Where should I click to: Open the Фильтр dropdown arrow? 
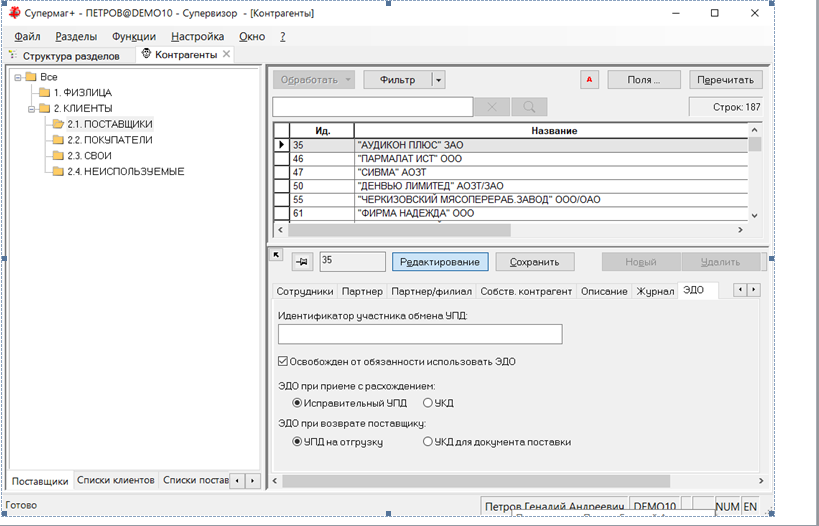coord(439,80)
